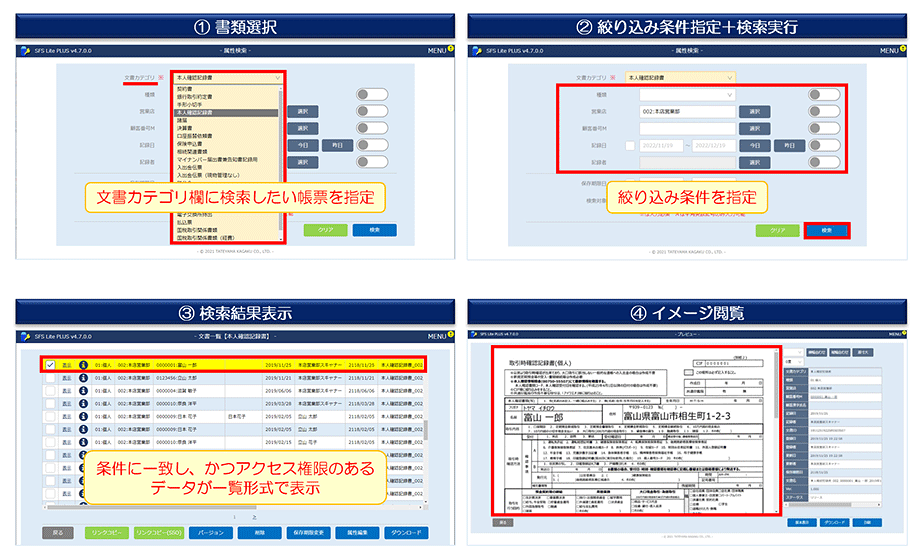Image resolution: width=920 pixels, height=560 pixels.
Task: Click the SFS Lite PLUS logo in the step ② window
Action: click(x=474, y=50)
